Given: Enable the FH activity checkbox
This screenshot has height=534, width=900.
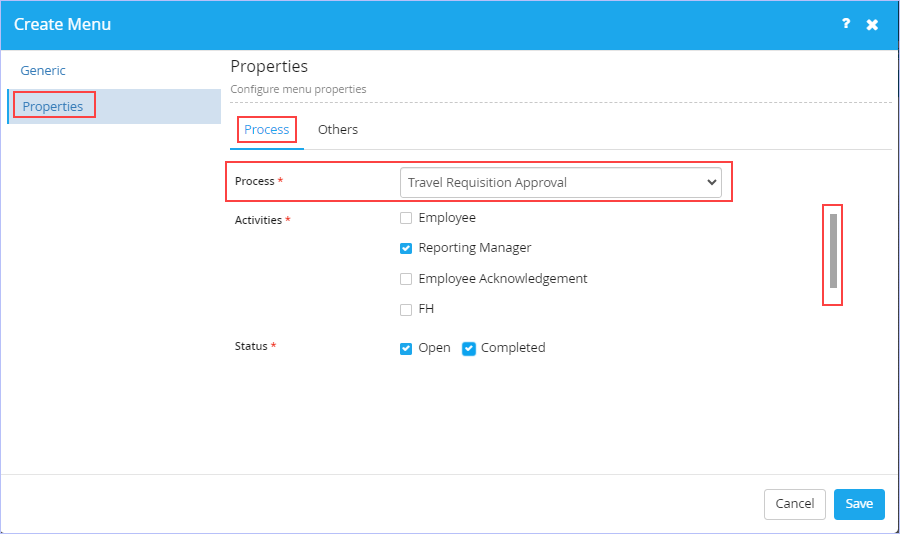Looking at the screenshot, I should click(x=406, y=310).
